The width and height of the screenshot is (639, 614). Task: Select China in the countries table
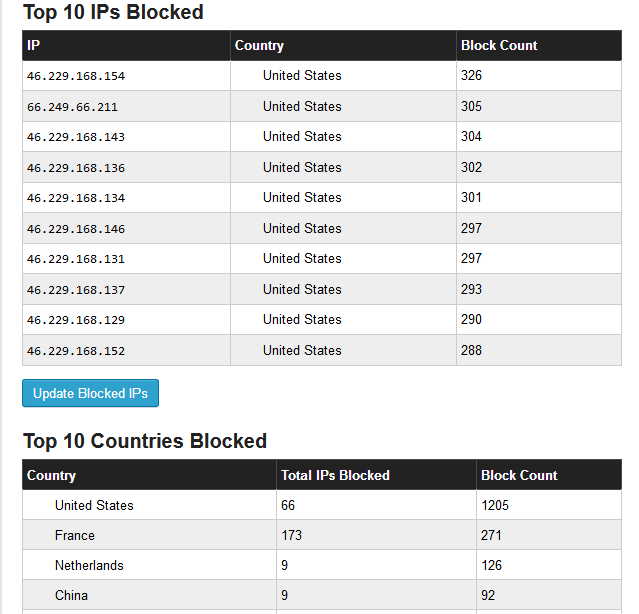(71, 595)
